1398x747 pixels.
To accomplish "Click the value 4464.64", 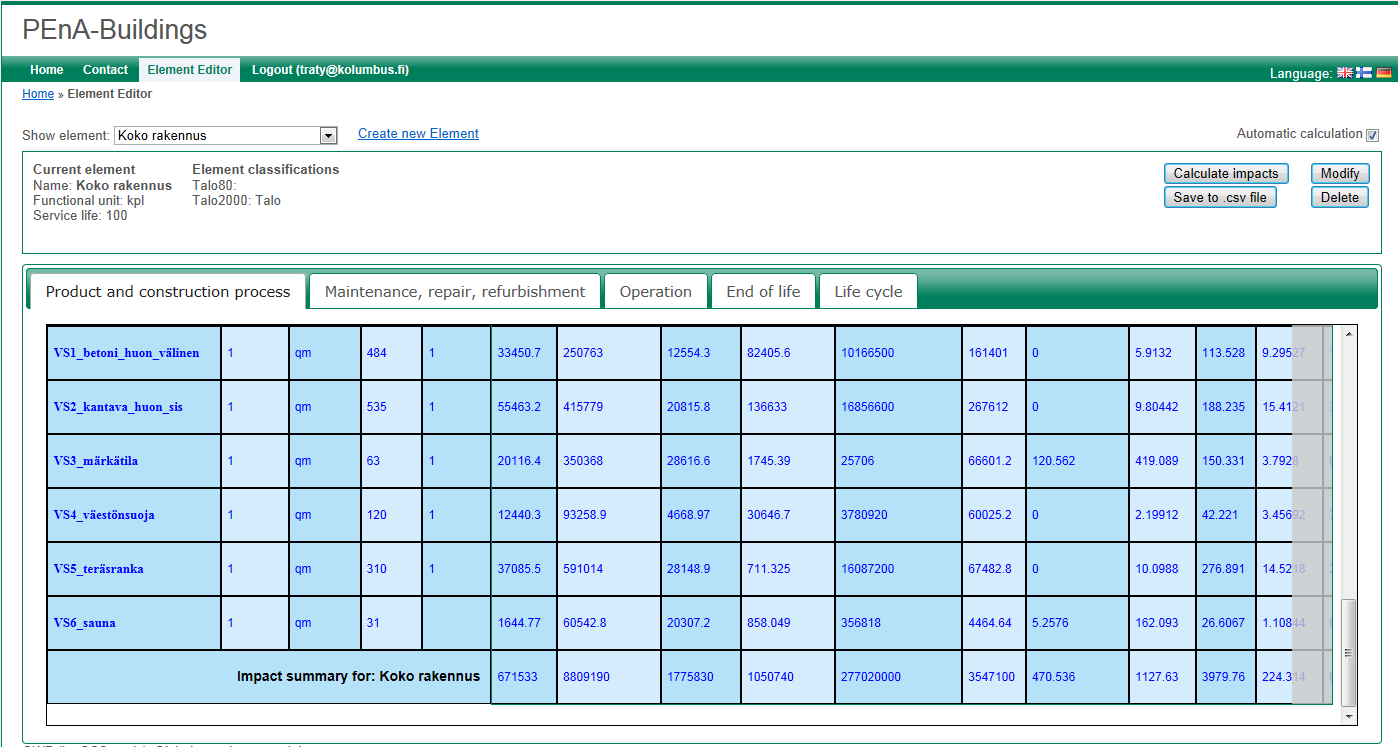I will [990, 623].
